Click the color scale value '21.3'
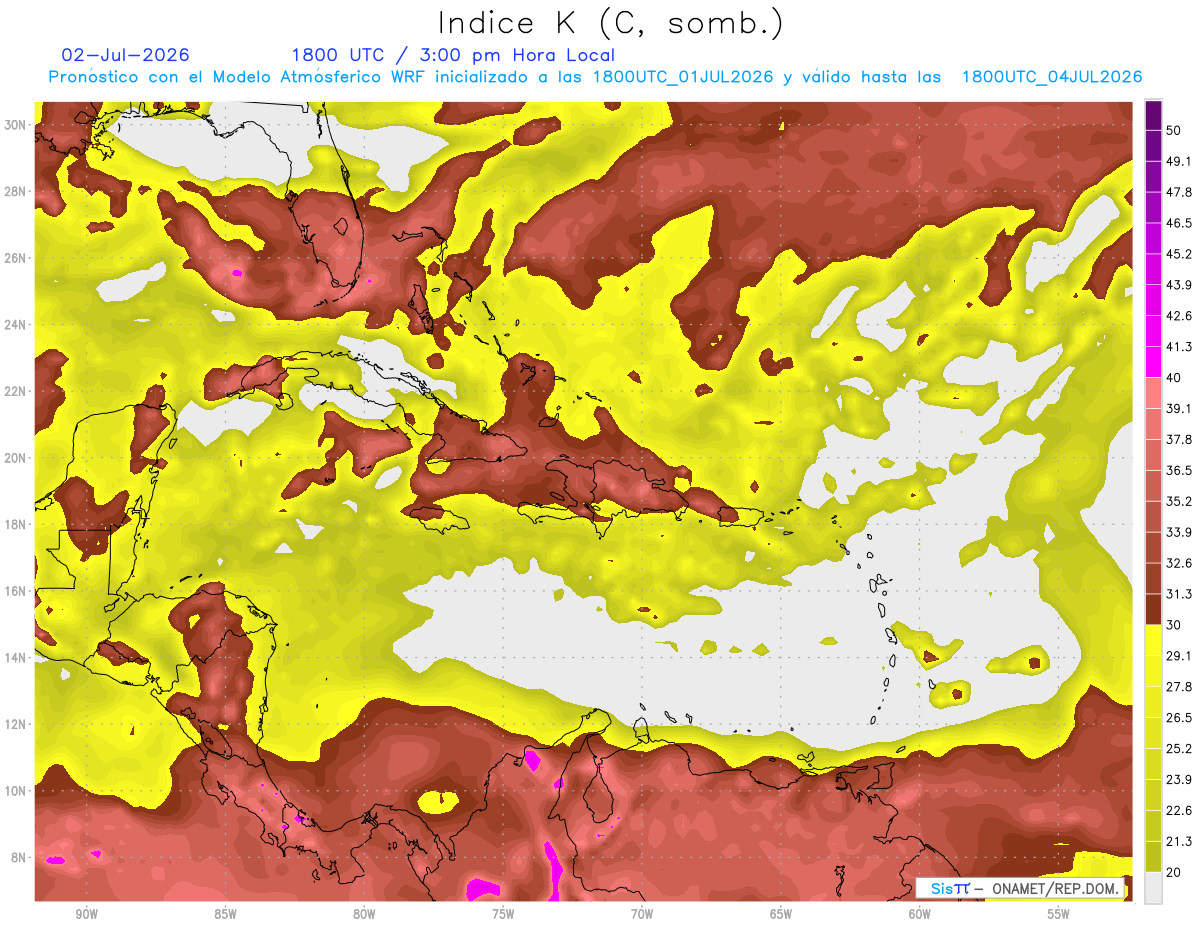1200x927 pixels. tap(1179, 841)
